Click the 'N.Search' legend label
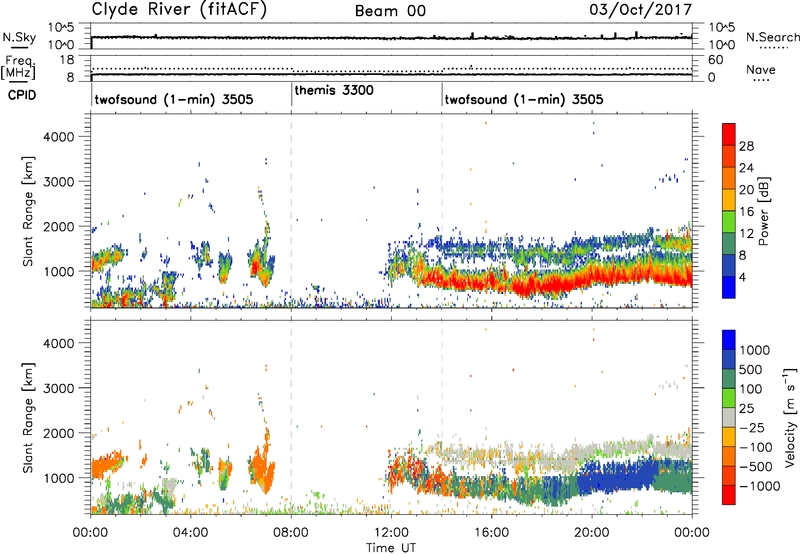 tap(772, 37)
